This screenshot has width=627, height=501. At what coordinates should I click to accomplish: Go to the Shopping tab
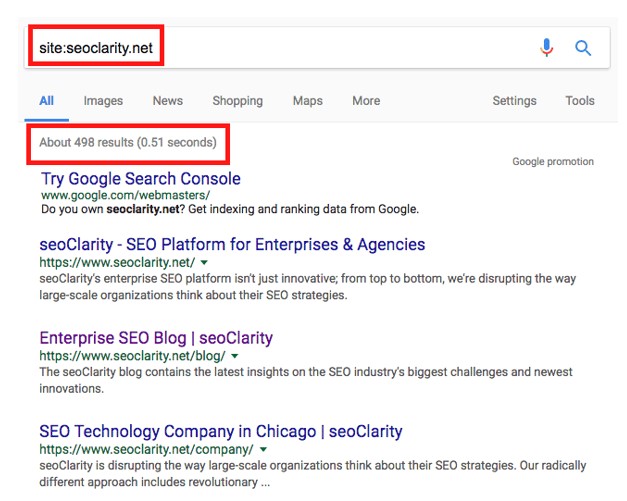[x=237, y=101]
